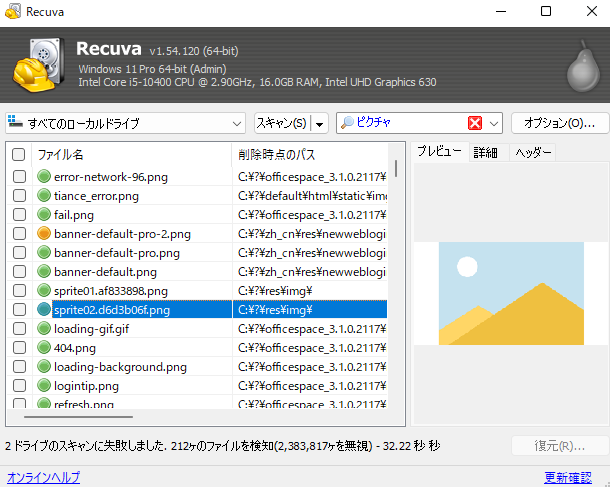This screenshot has width=610, height=487.
Task: Click the green status icon beside 404.png
Action: 44,348
